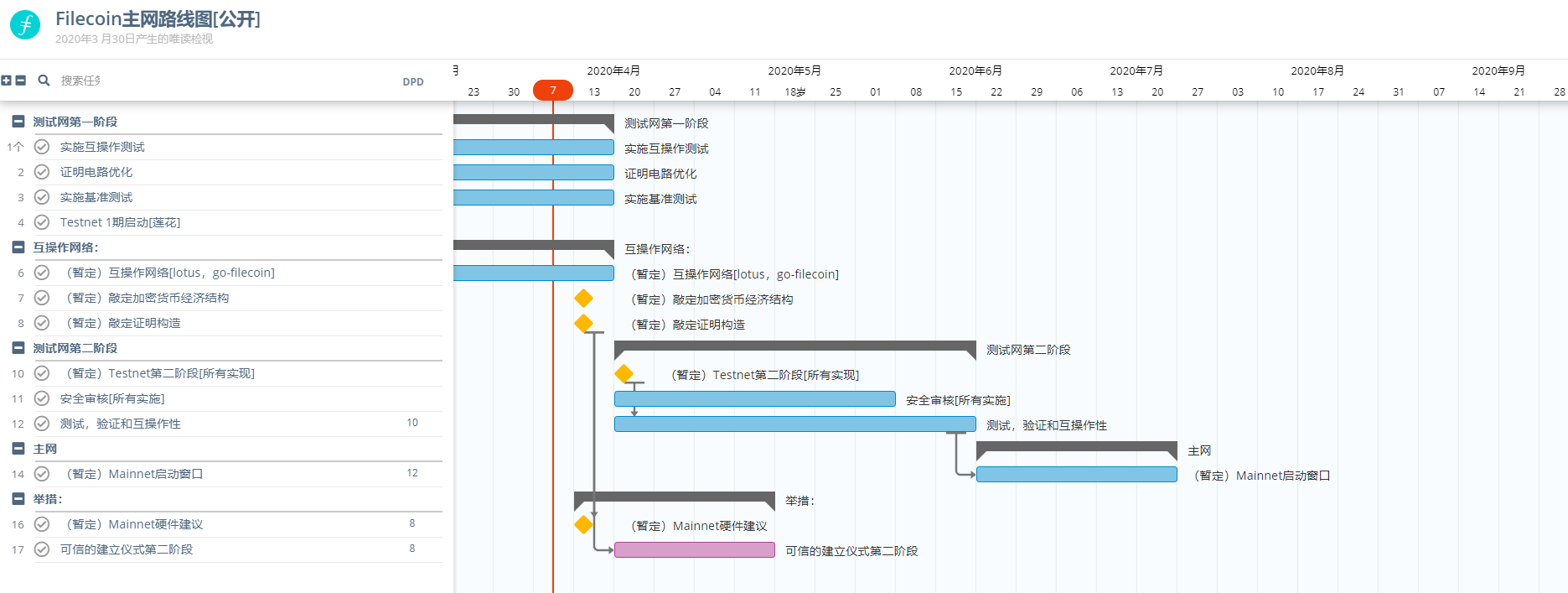The image size is (1568, 593).
Task: Click the 测试网第二阶段 summary bar
Action: click(795, 346)
